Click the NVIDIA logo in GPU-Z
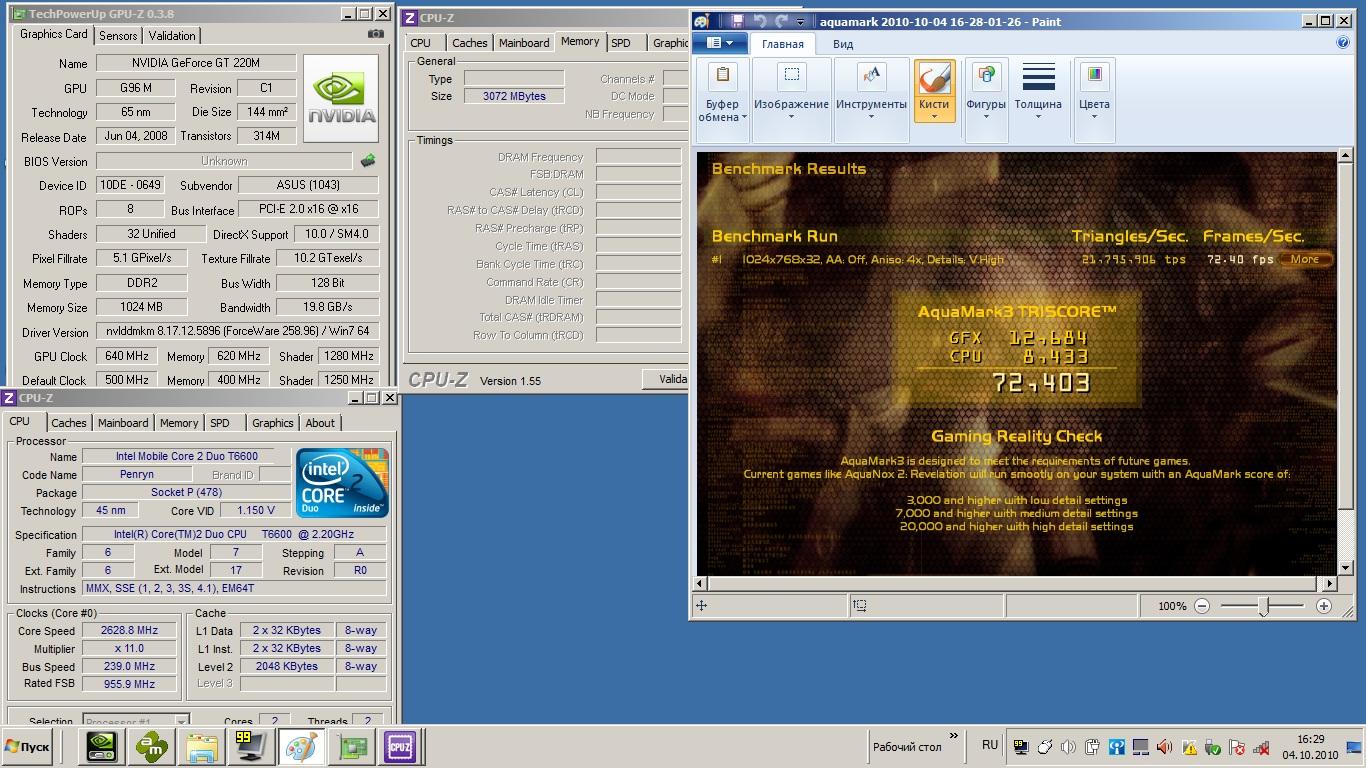 tap(341, 98)
